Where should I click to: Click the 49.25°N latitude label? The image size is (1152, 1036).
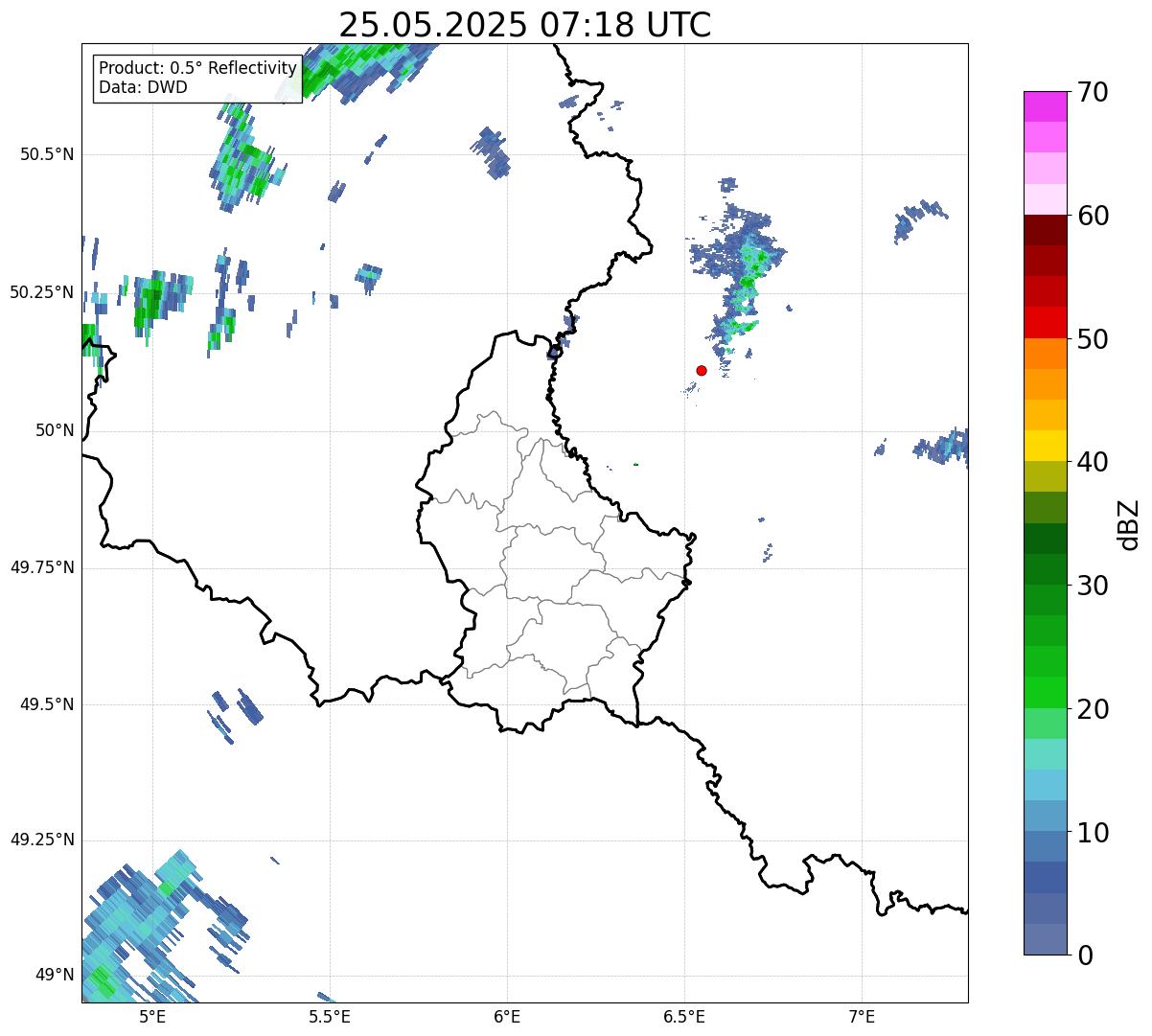[x=42, y=840]
